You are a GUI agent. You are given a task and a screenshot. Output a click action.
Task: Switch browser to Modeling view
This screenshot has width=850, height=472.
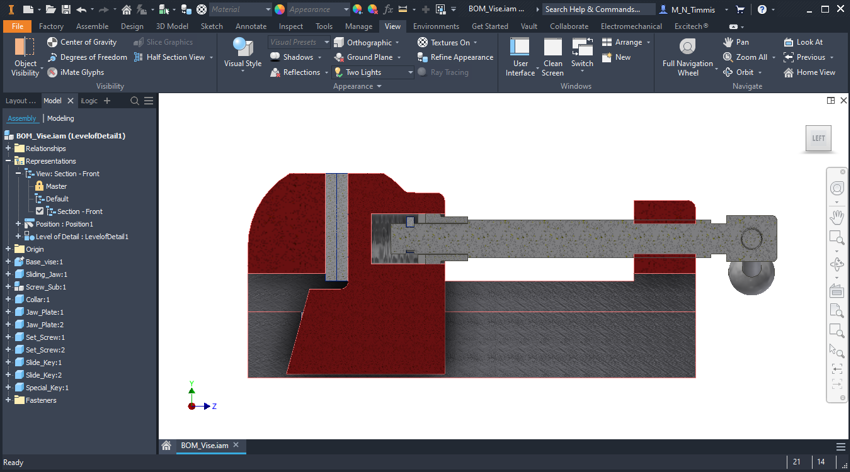pyautogui.click(x=61, y=118)
